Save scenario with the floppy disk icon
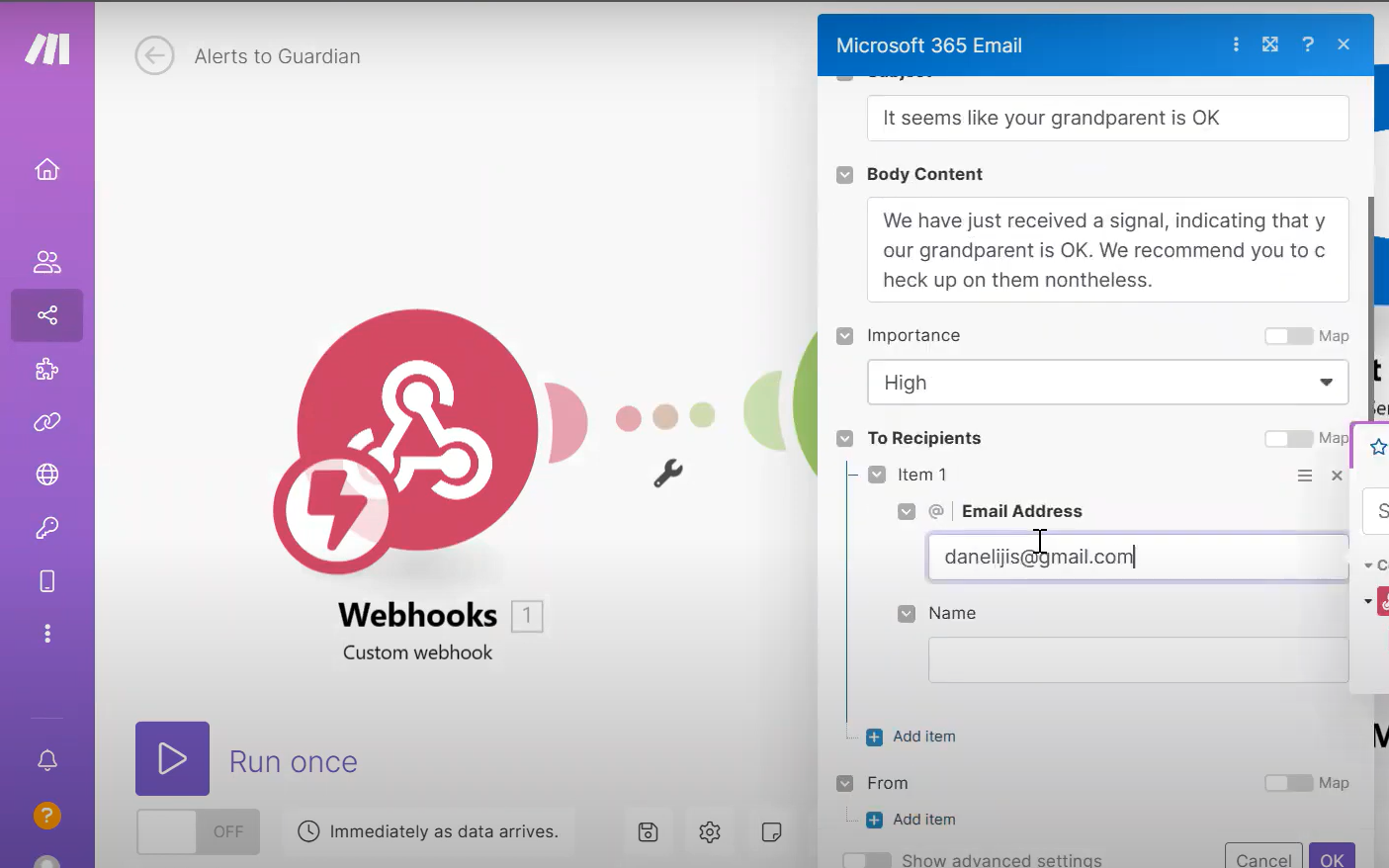This screenshot has height=868, width=1389. (649, 832)
